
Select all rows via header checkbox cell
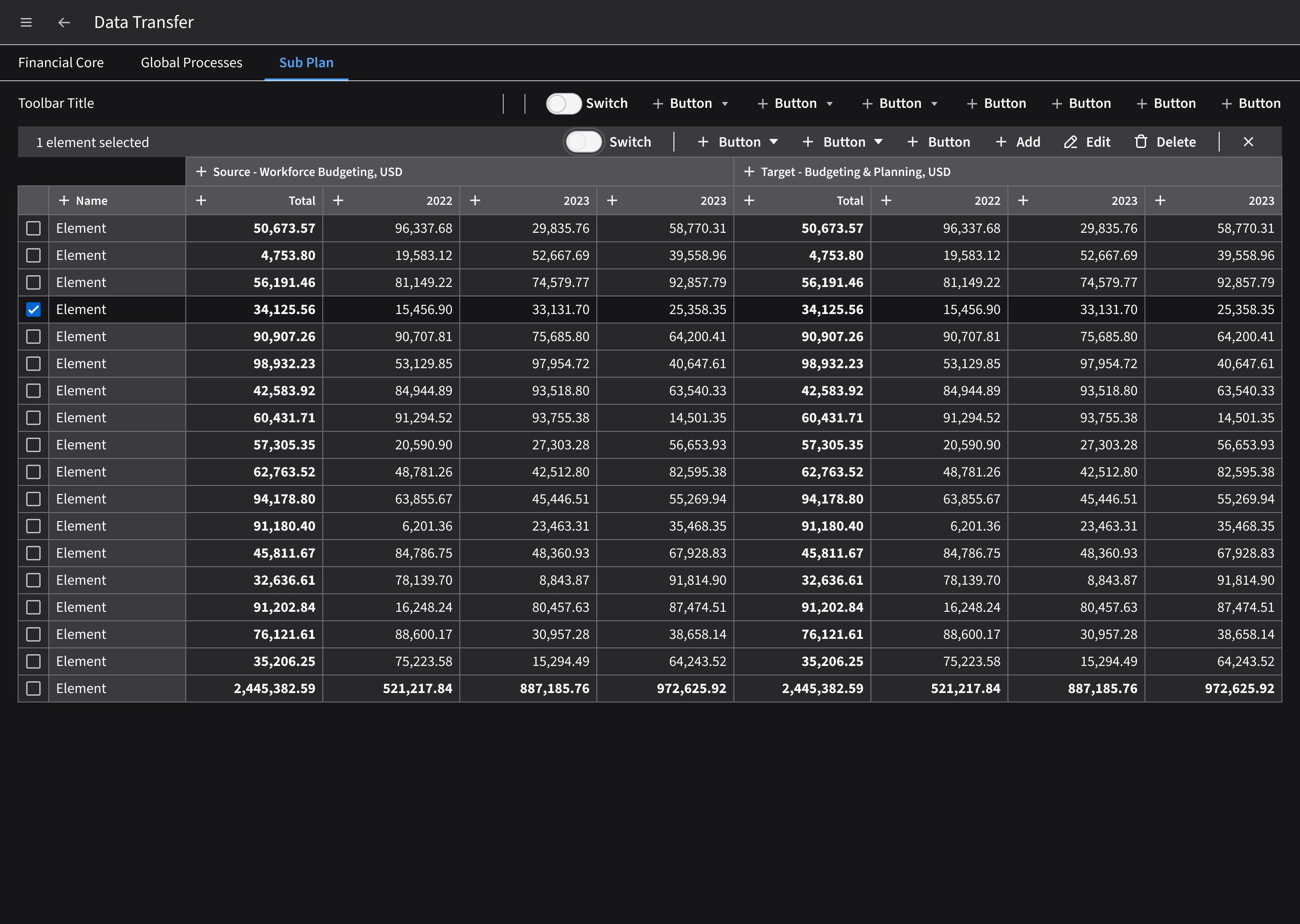33,201
